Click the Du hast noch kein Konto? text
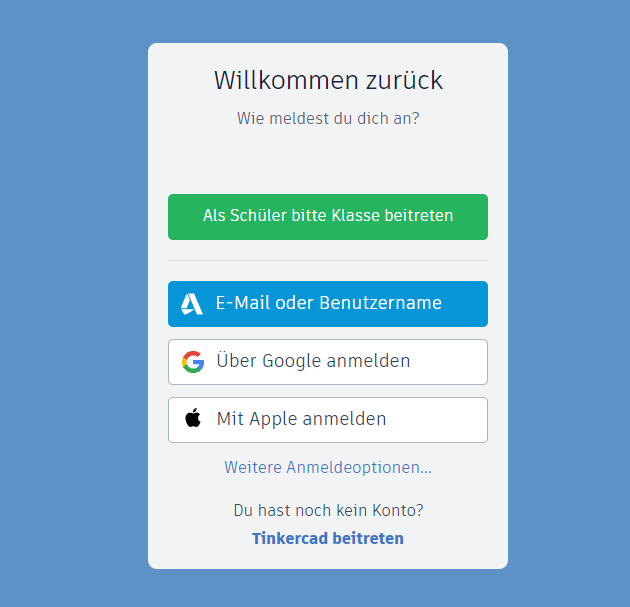This screenshot has height=607, width=630. [x=328, y=510]
